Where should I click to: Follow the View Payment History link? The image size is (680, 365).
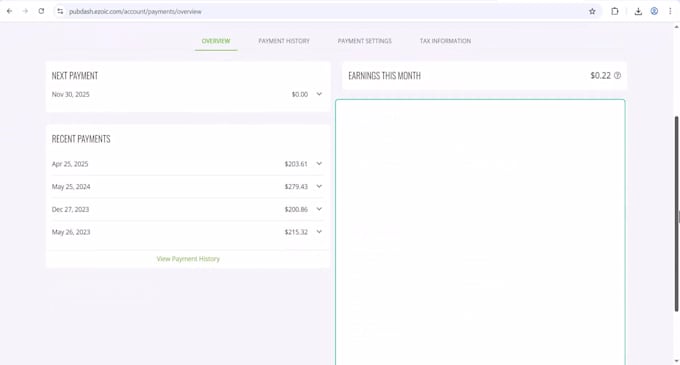pos(188,259)
